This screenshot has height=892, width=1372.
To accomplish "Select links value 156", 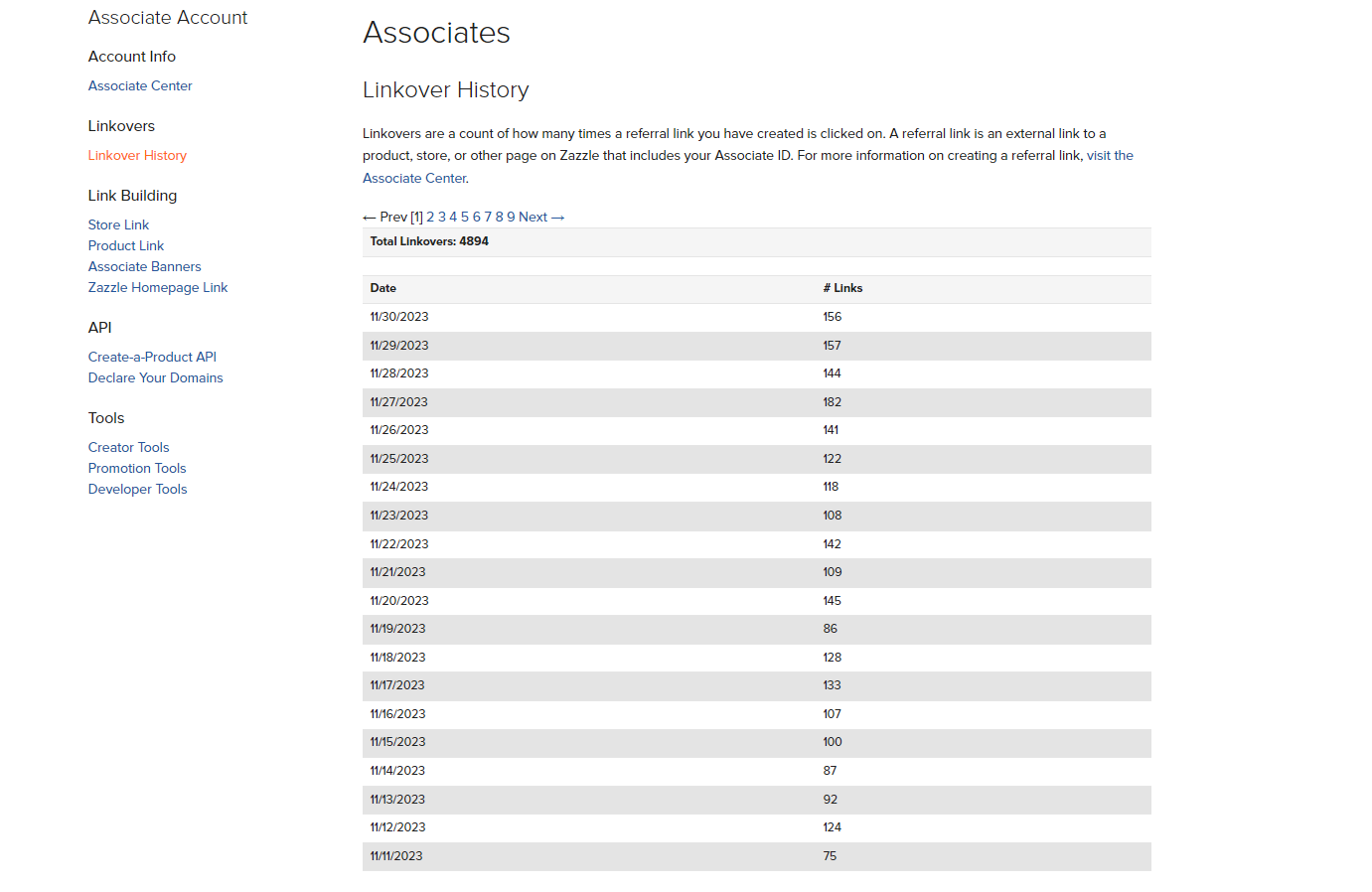I will pos(832,317).
